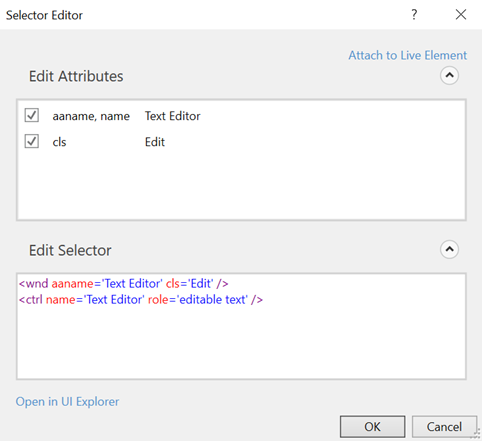This screenshot has height=441, width=482.
Task: Dismiss dialog with Cancel button
Action: (444, 426)
